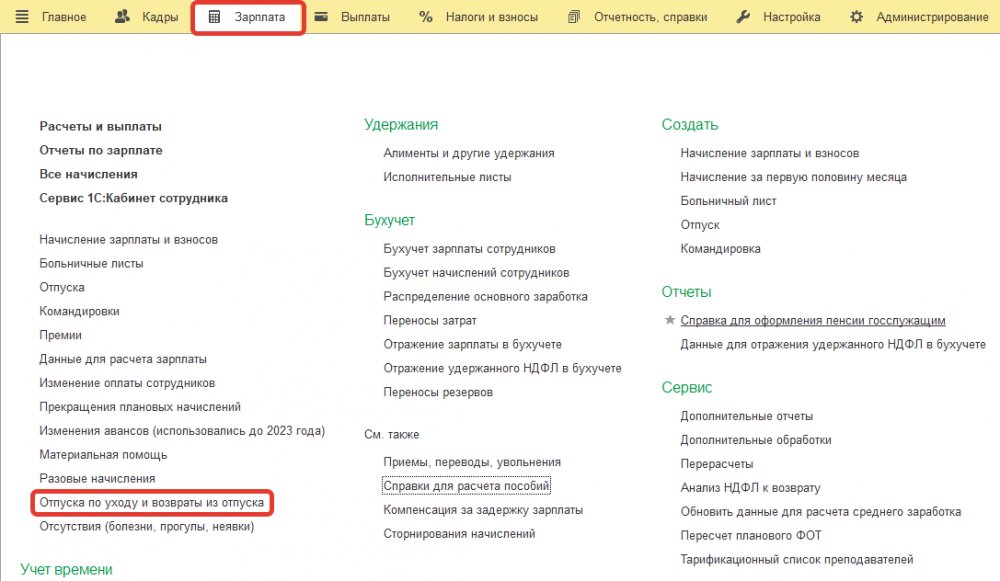Open Тарификационный список преподавателей

[x=797, y=560]
